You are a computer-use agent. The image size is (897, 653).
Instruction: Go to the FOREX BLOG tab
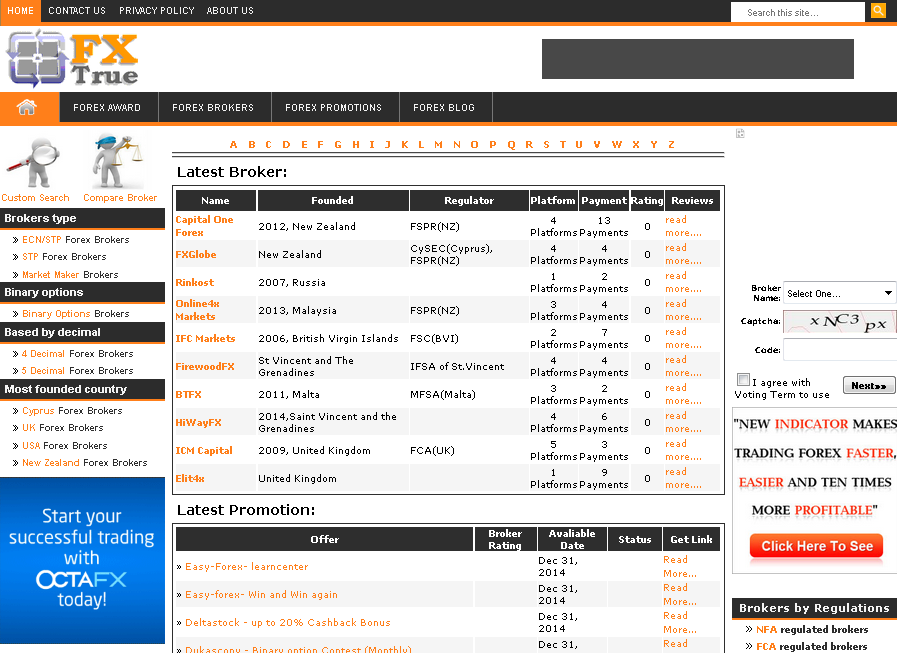point(444,108)
